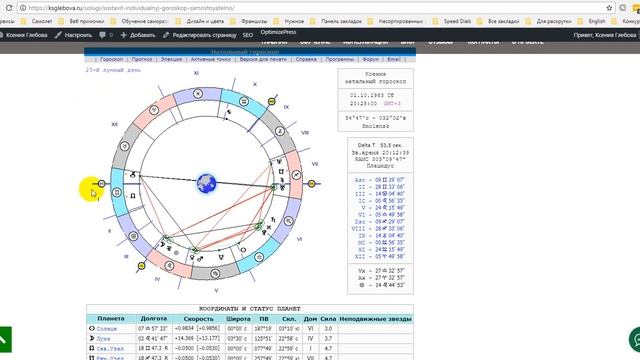Open the Панель закладок bookmark folder

point(336,21)
